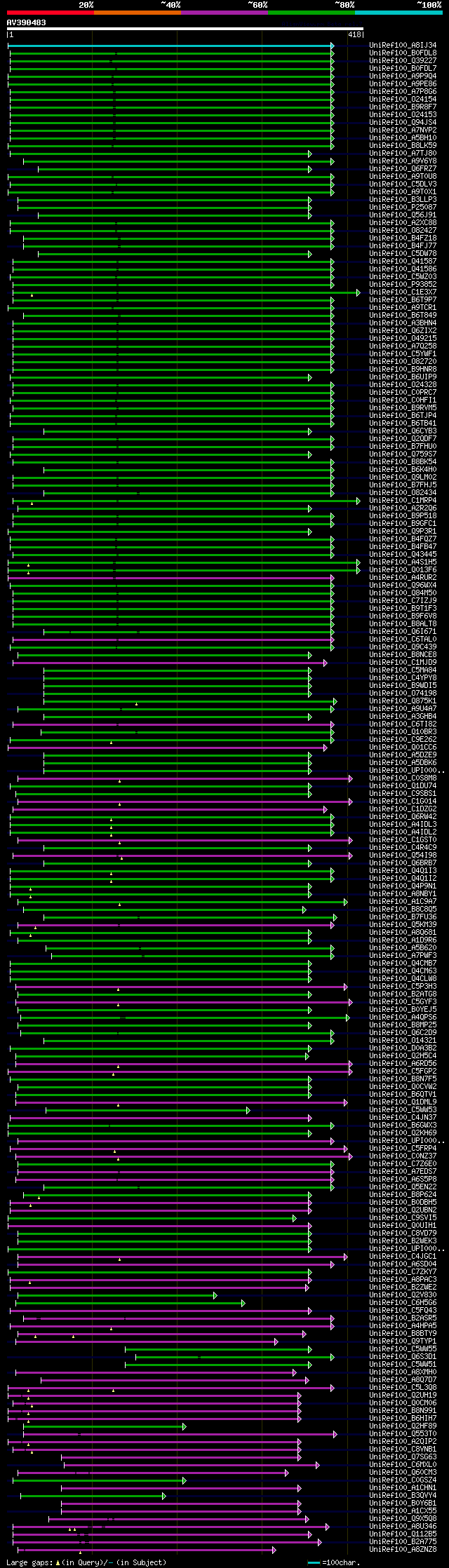449x1568 pixels.
Task: Open UniRef100_B2ASR5 entry
Action: tap(403, 1318)
